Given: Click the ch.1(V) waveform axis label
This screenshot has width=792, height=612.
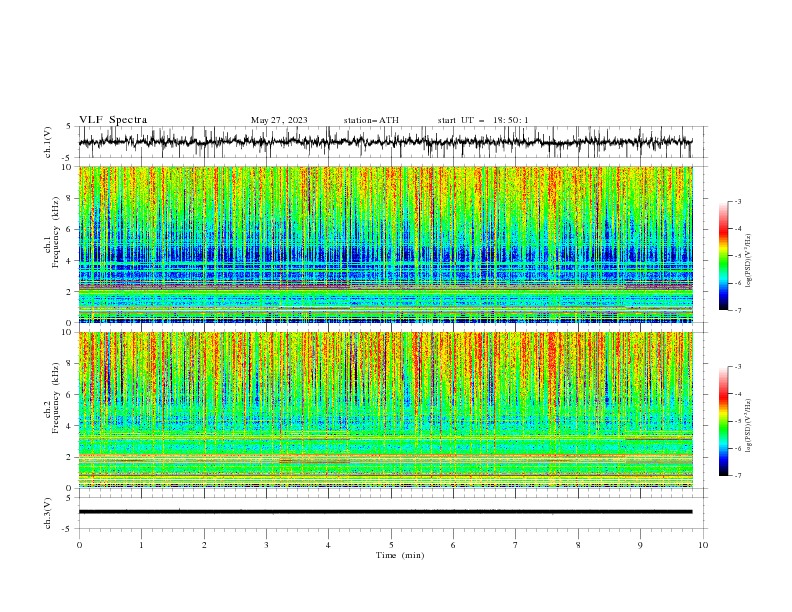Looking at the screenshot, I should [x=48, y=142].
